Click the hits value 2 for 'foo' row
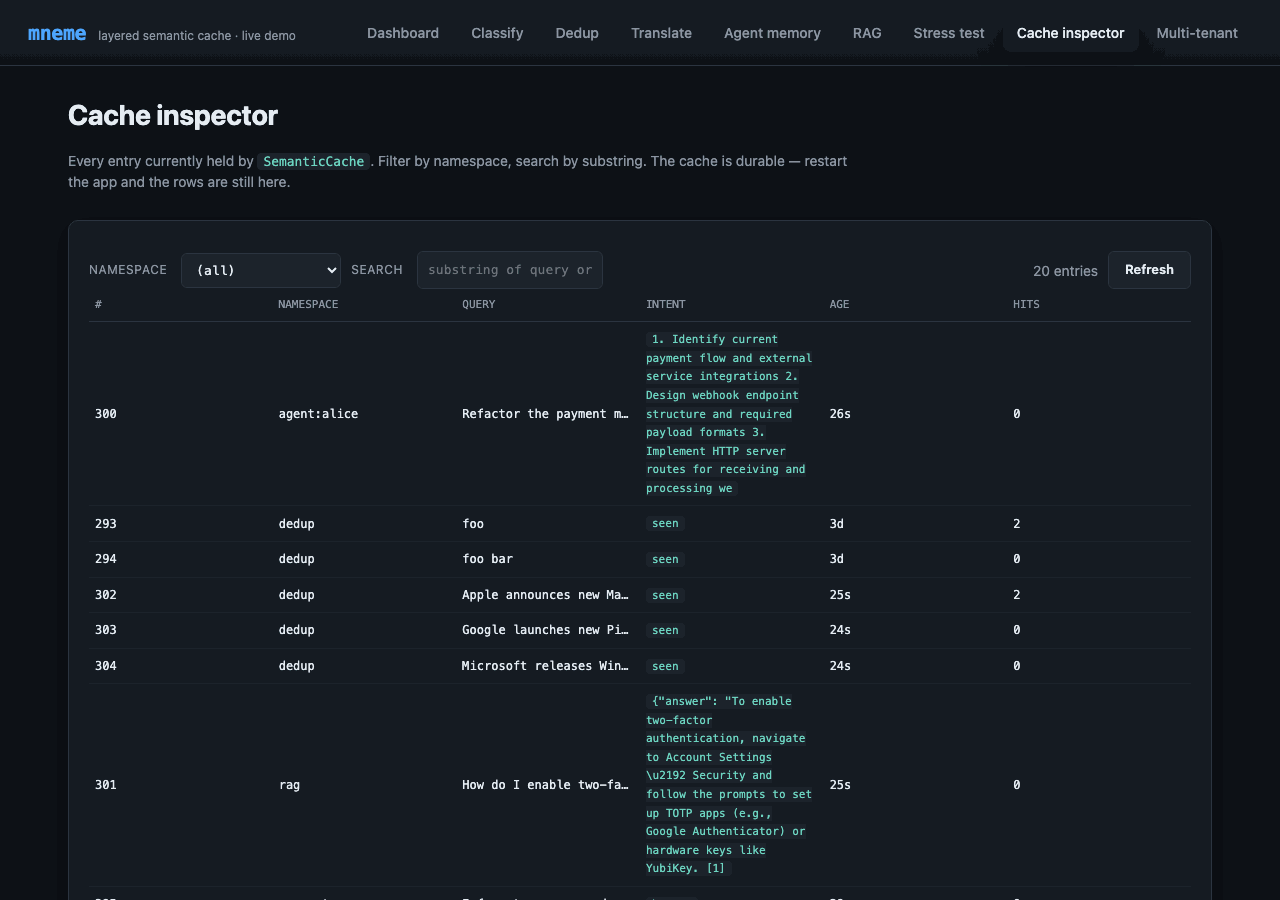Image resolution: width=1280 pixels, height=900 pixels. point(1017,524)
